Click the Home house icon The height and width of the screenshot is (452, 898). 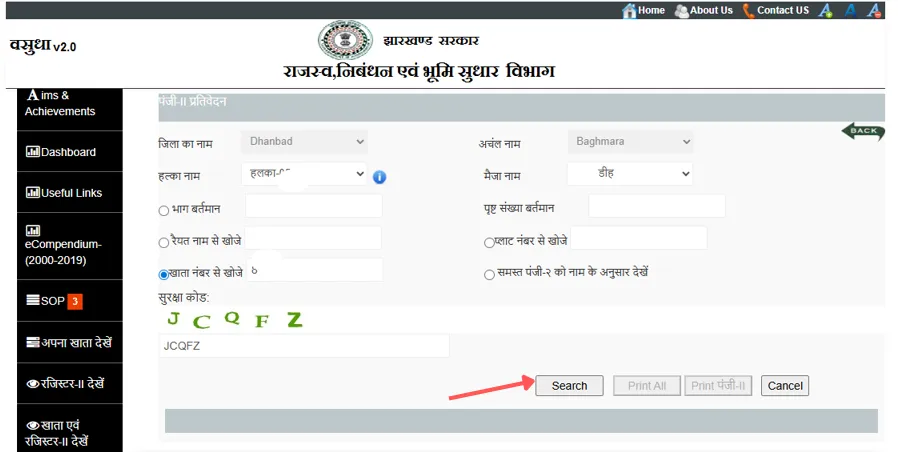coord(629,10)
